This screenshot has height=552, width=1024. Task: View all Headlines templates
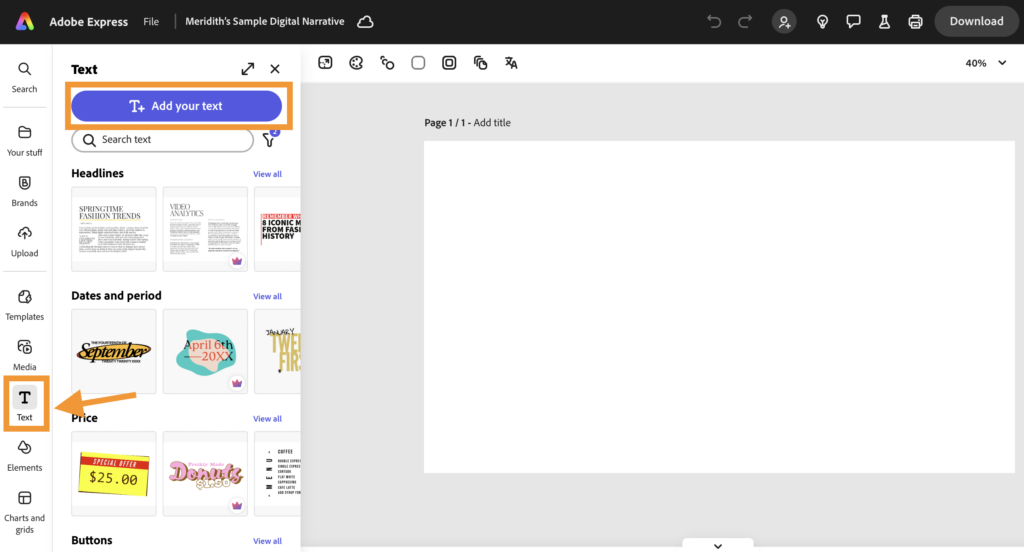tap(267, 174)
